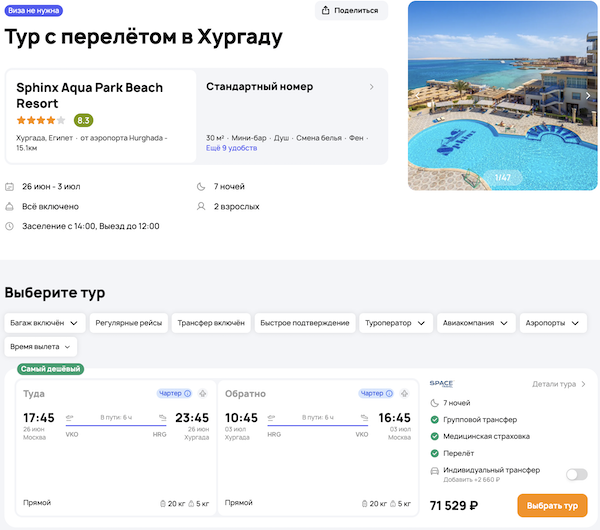This screenshot has width=600, height=530.
Task: Click the info icon on return Чартер badge
Action: pos(389,394)
